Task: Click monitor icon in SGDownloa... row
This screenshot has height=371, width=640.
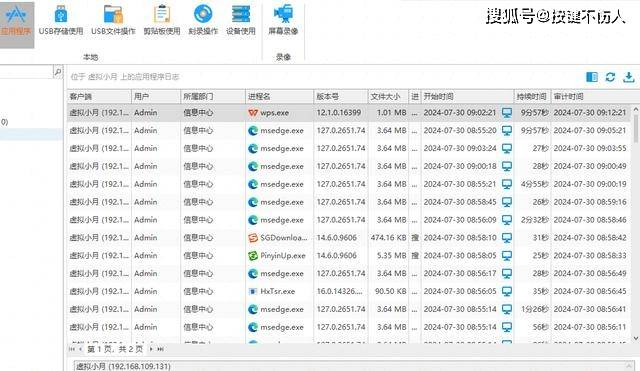Action: [507, 238]
